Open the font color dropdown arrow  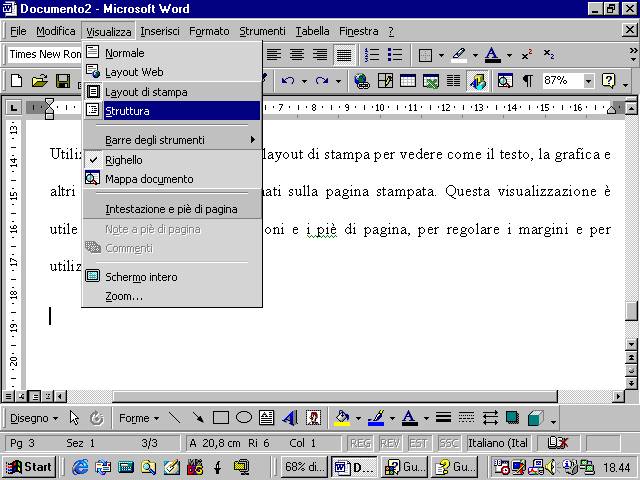[x=509, y=55]
